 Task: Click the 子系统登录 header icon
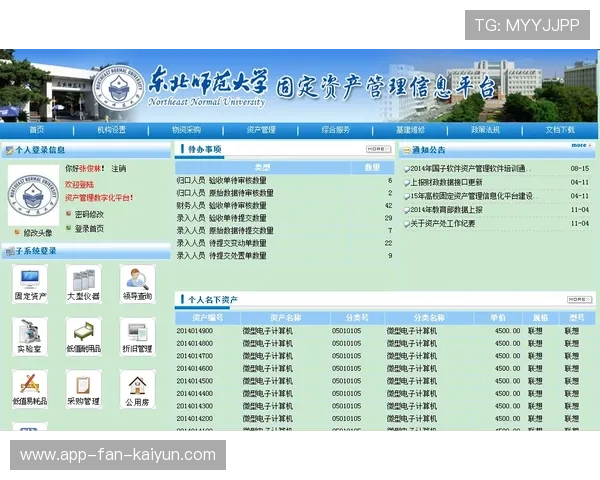click(x=8, y=252)
